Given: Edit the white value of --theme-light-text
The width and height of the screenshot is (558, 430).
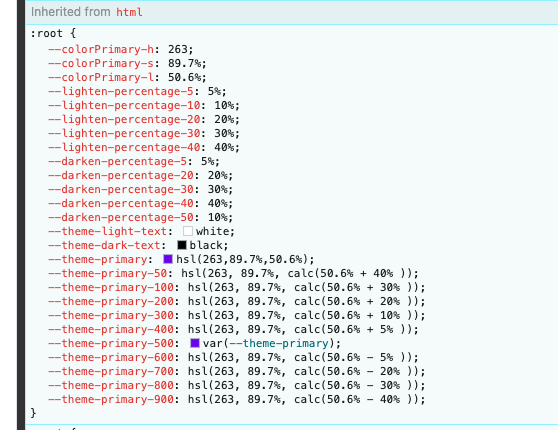Looking at the screenshot, I should point(212,231).
